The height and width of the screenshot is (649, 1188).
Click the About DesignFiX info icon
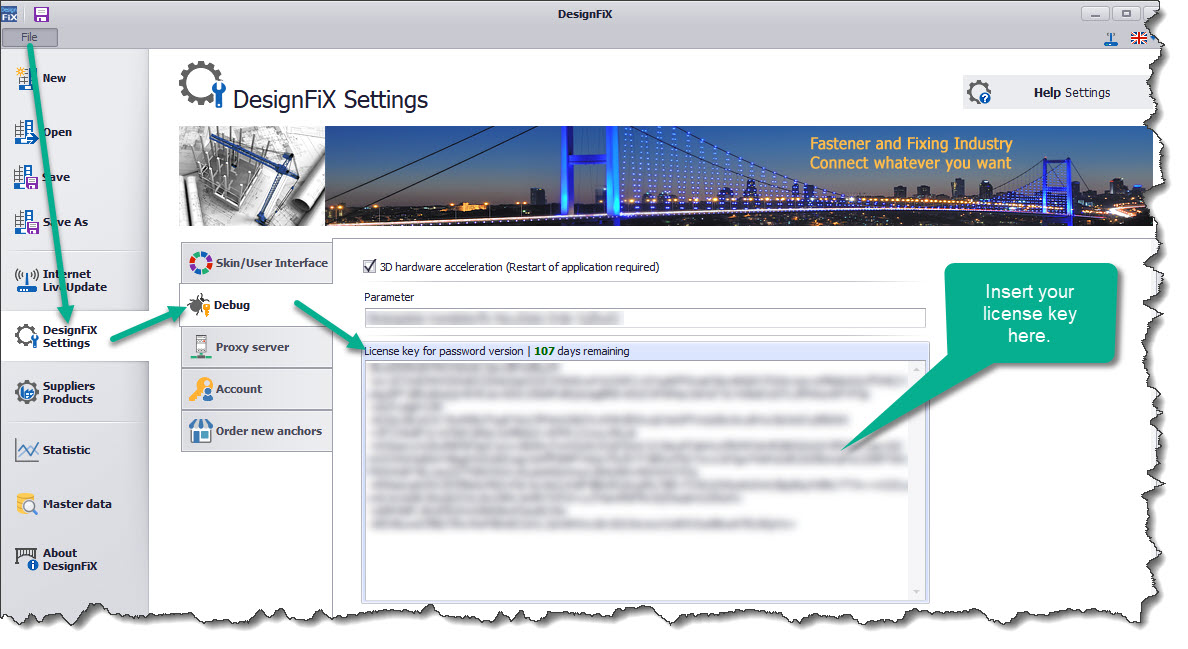tap(27, 559)
